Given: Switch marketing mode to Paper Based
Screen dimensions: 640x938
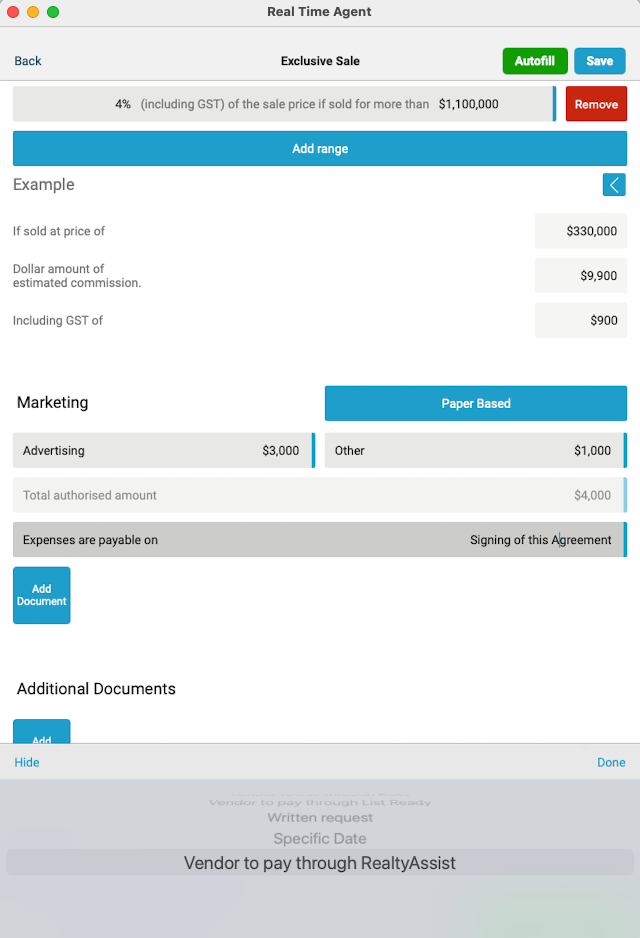Looking at the screenshot, I should (475, 403).
